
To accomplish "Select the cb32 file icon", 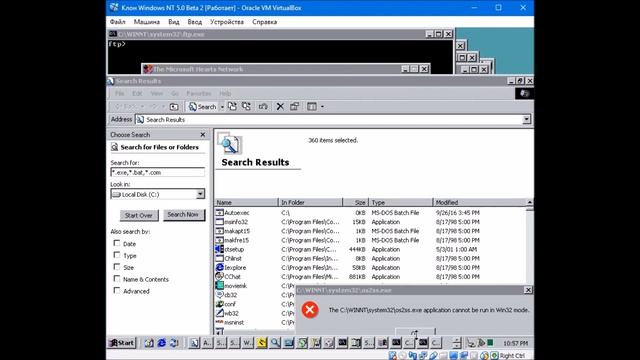I will [x=220, y=295].
